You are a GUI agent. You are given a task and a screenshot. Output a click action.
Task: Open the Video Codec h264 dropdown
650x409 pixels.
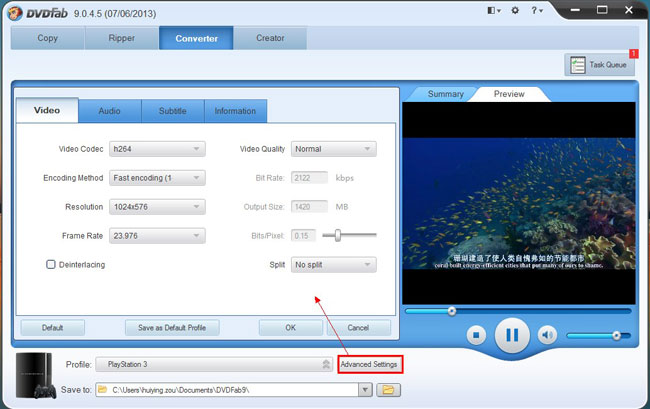click(x=157, y=149)
